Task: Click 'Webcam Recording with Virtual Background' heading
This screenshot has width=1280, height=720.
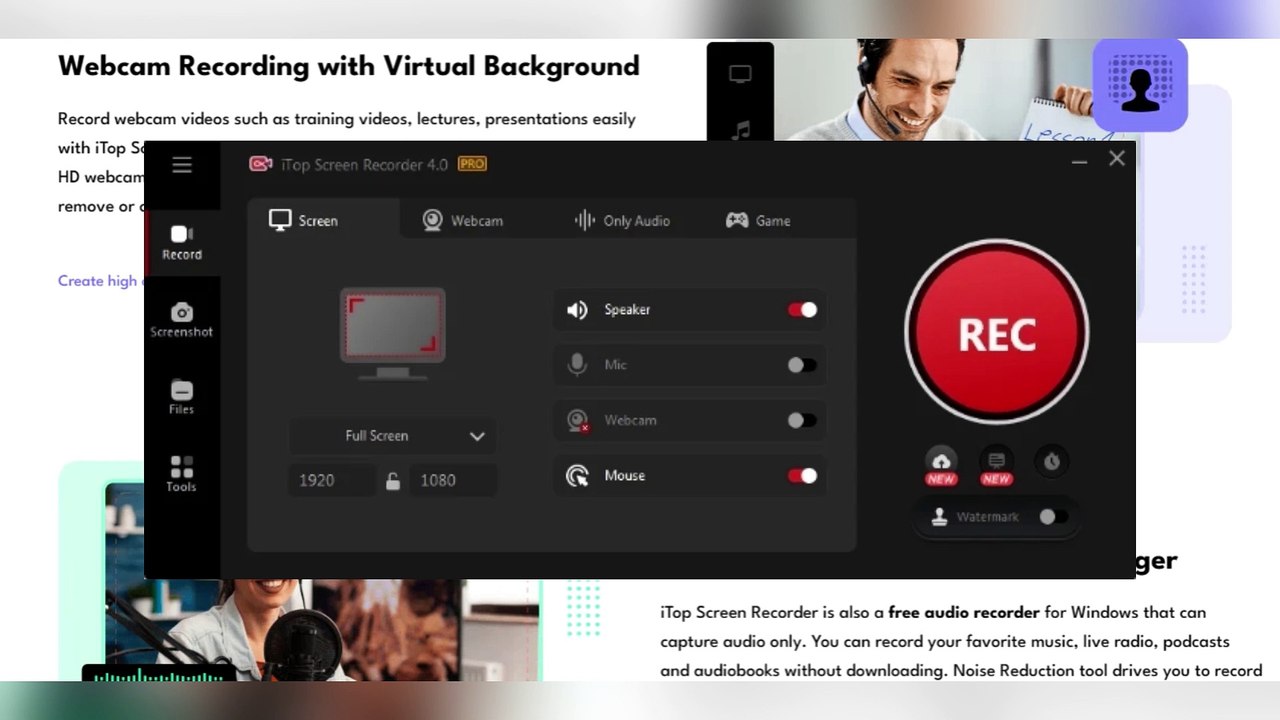Action: click(x=349, y=66)
